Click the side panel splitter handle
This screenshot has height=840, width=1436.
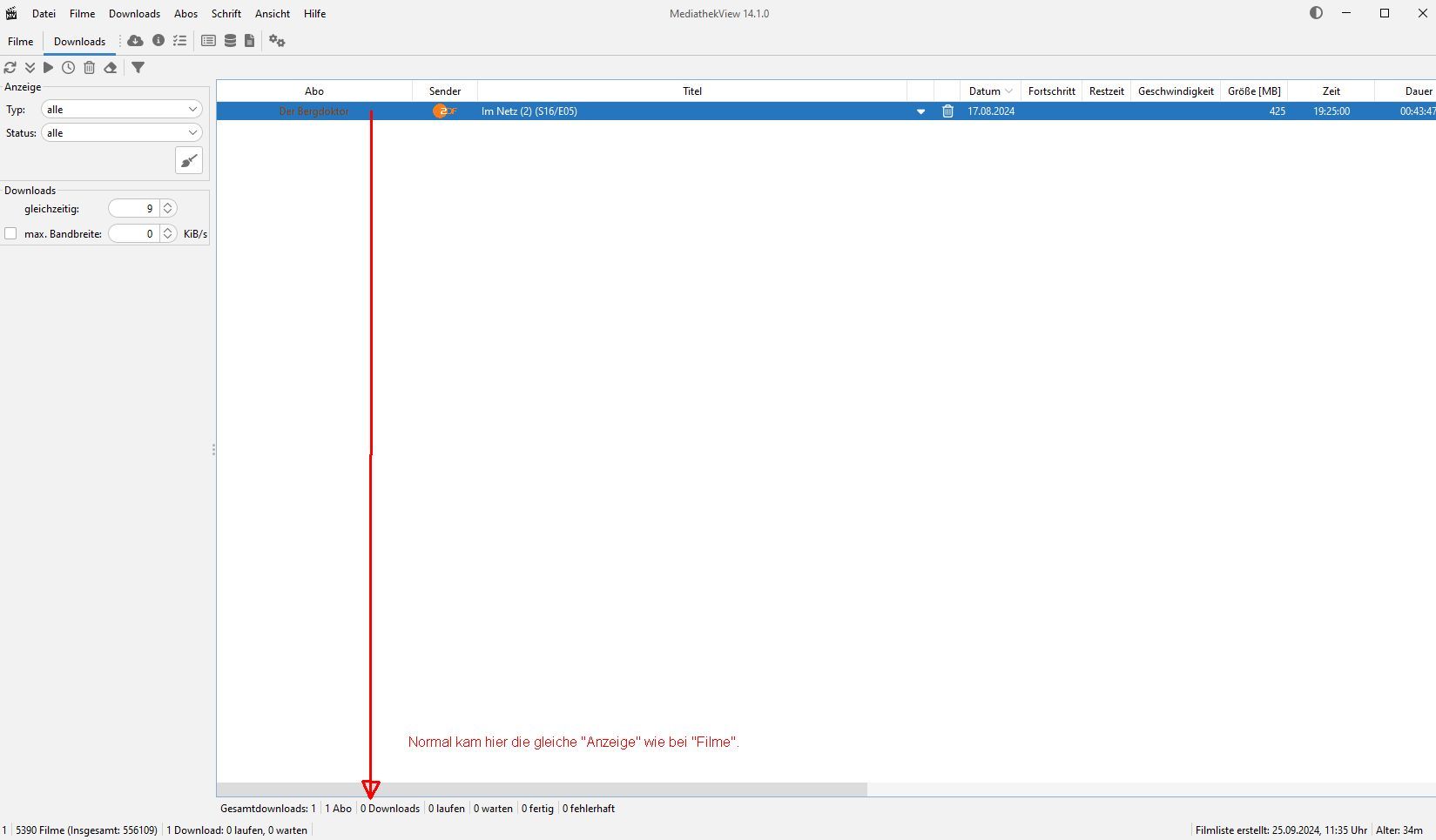[213, 450]
